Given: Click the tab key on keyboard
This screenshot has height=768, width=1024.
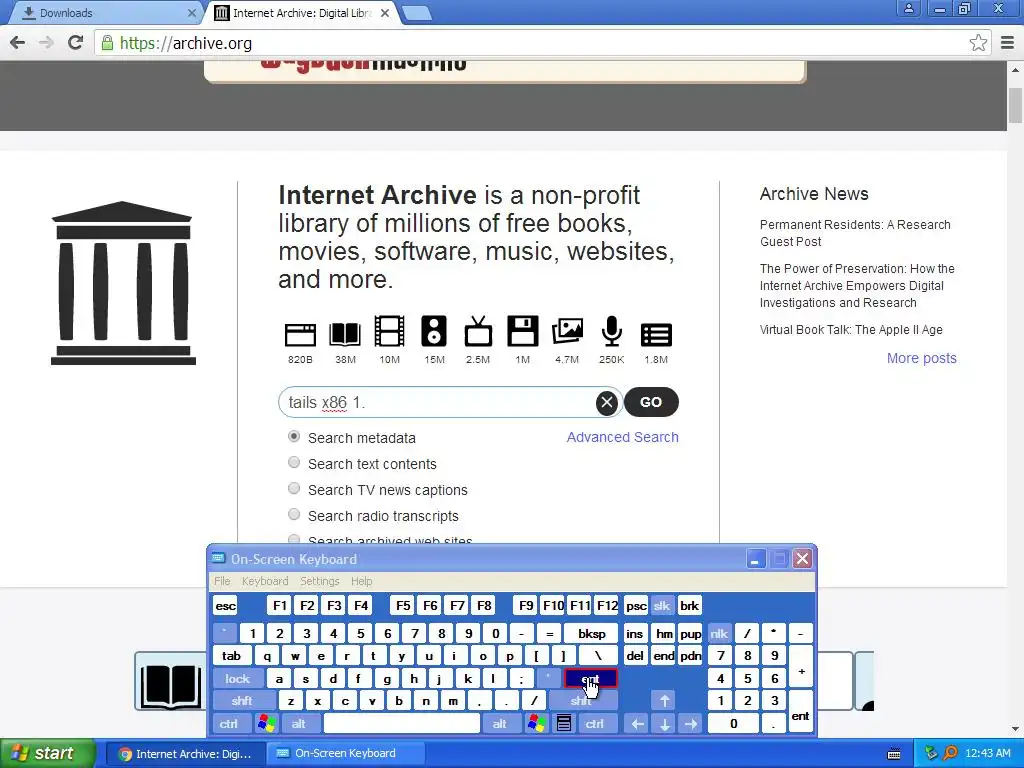Looking at the screenshot, I should pos(232,656).
